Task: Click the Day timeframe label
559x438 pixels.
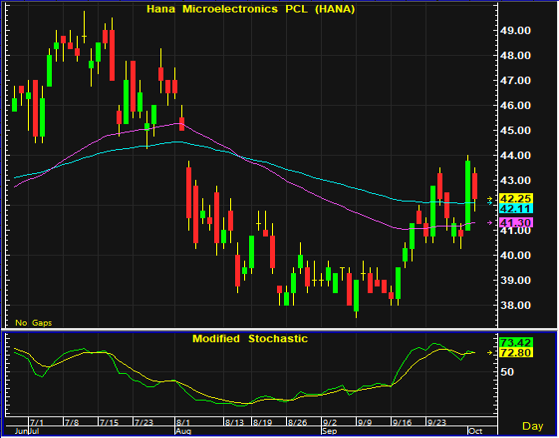Action: (533, 426)
